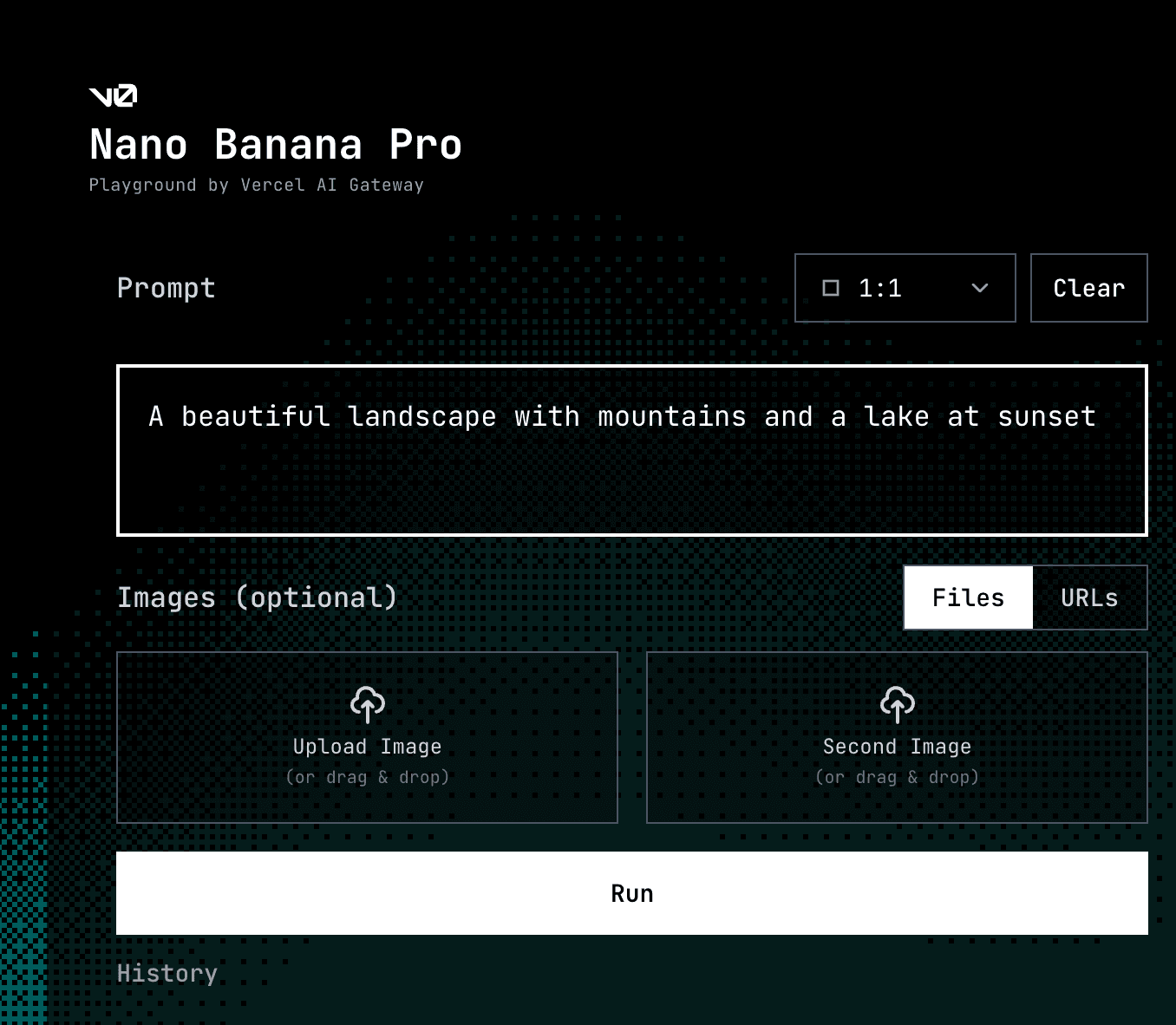Click the Images (optional) label

click(257, 597)
